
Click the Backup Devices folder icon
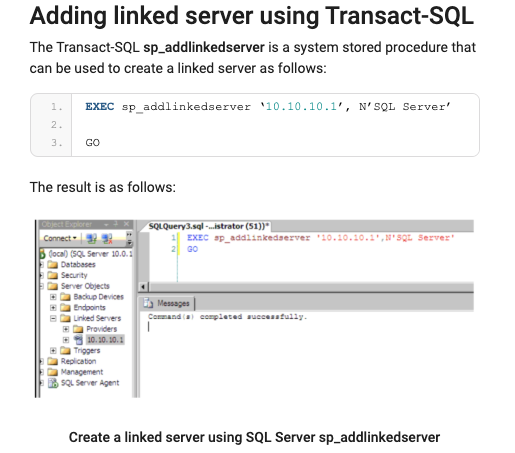(65, 297)
